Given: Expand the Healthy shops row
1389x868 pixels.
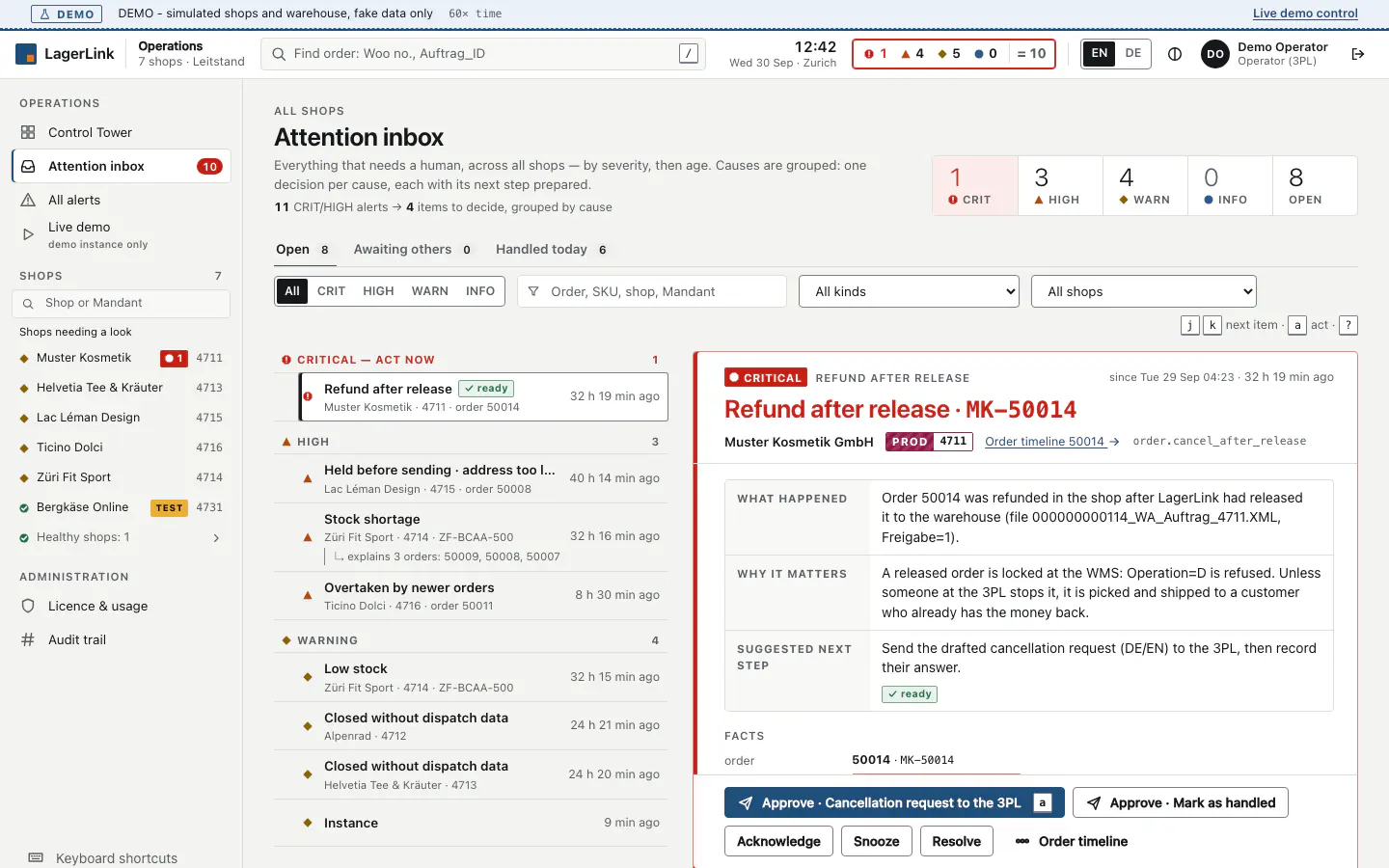Looking at the screenshot, I should pos(122,537).
